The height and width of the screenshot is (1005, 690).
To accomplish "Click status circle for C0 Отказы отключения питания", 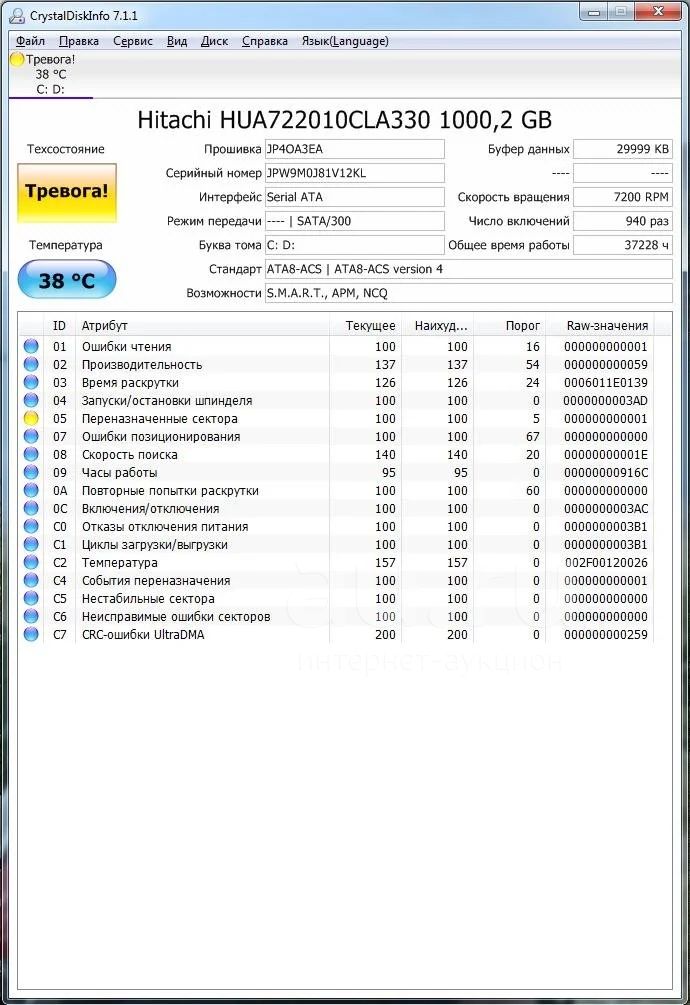I will click(31, 526).
